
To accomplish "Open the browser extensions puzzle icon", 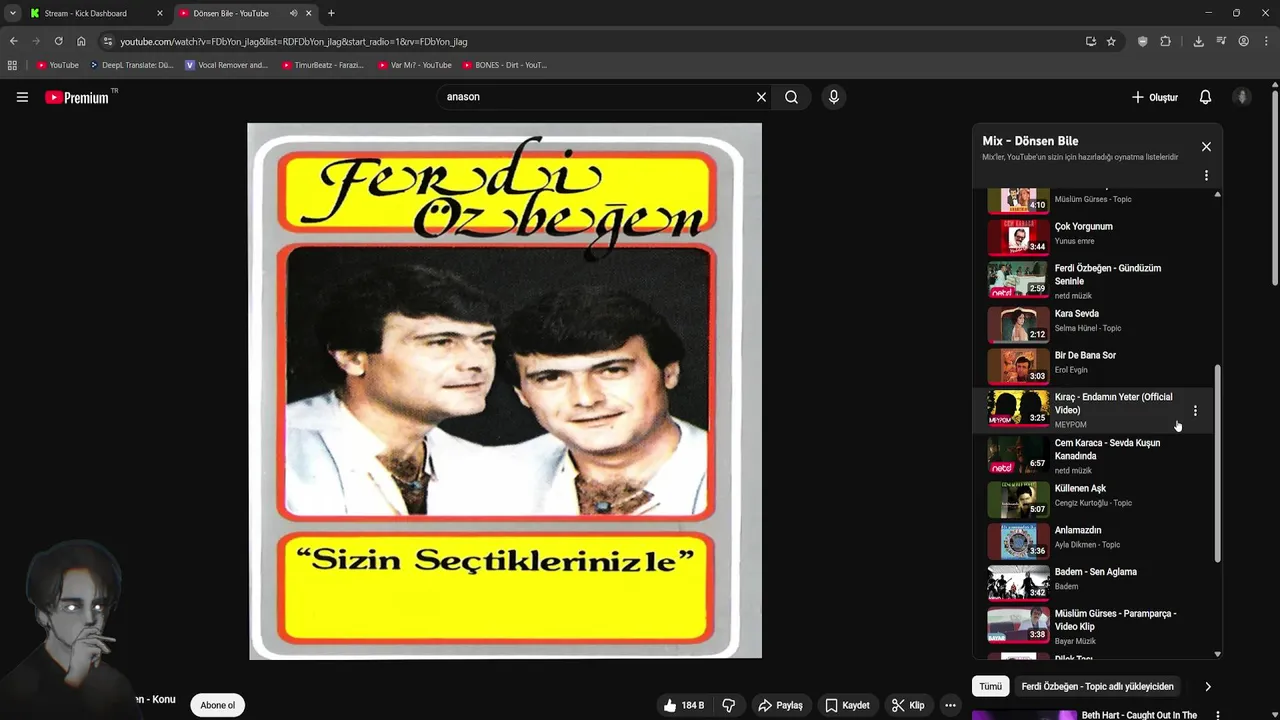I will point(1165,41).
